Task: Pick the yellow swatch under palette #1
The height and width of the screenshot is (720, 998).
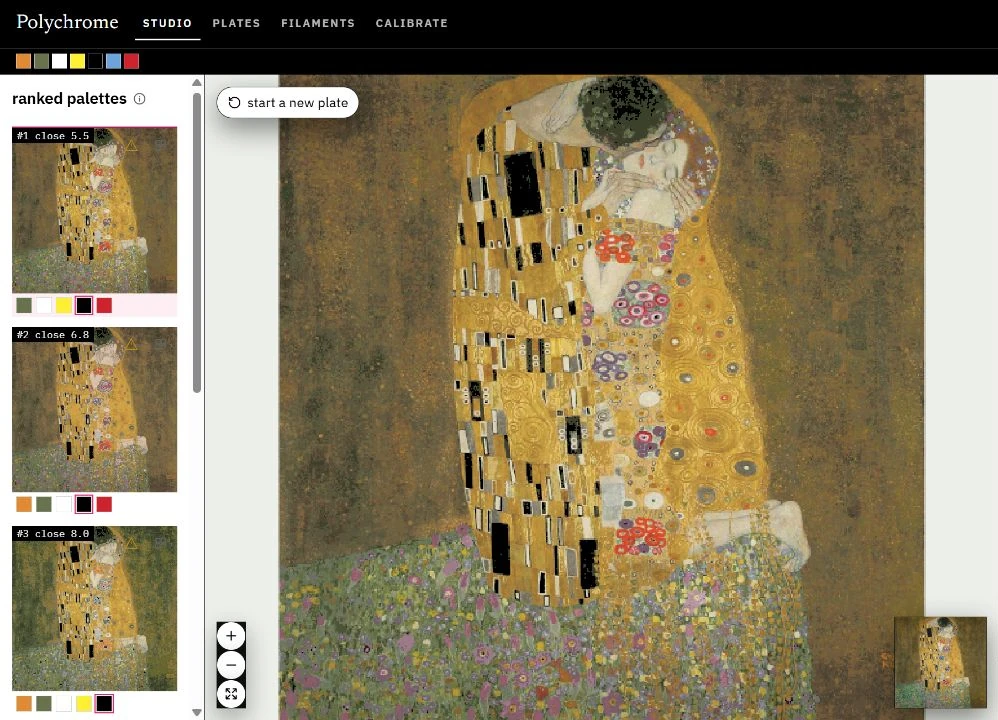Action: 64,306
